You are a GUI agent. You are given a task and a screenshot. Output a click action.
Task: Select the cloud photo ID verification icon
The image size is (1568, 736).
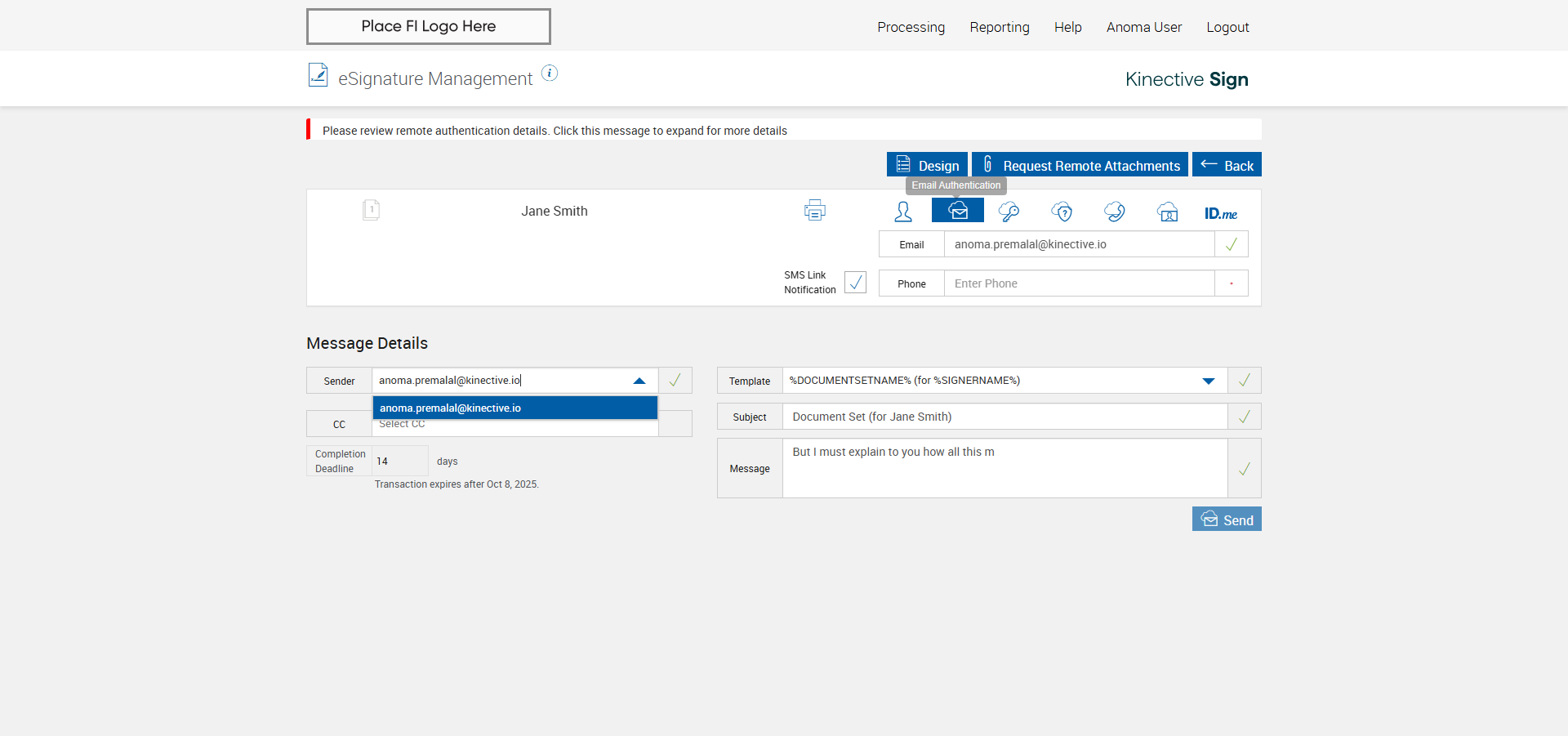1167,212
